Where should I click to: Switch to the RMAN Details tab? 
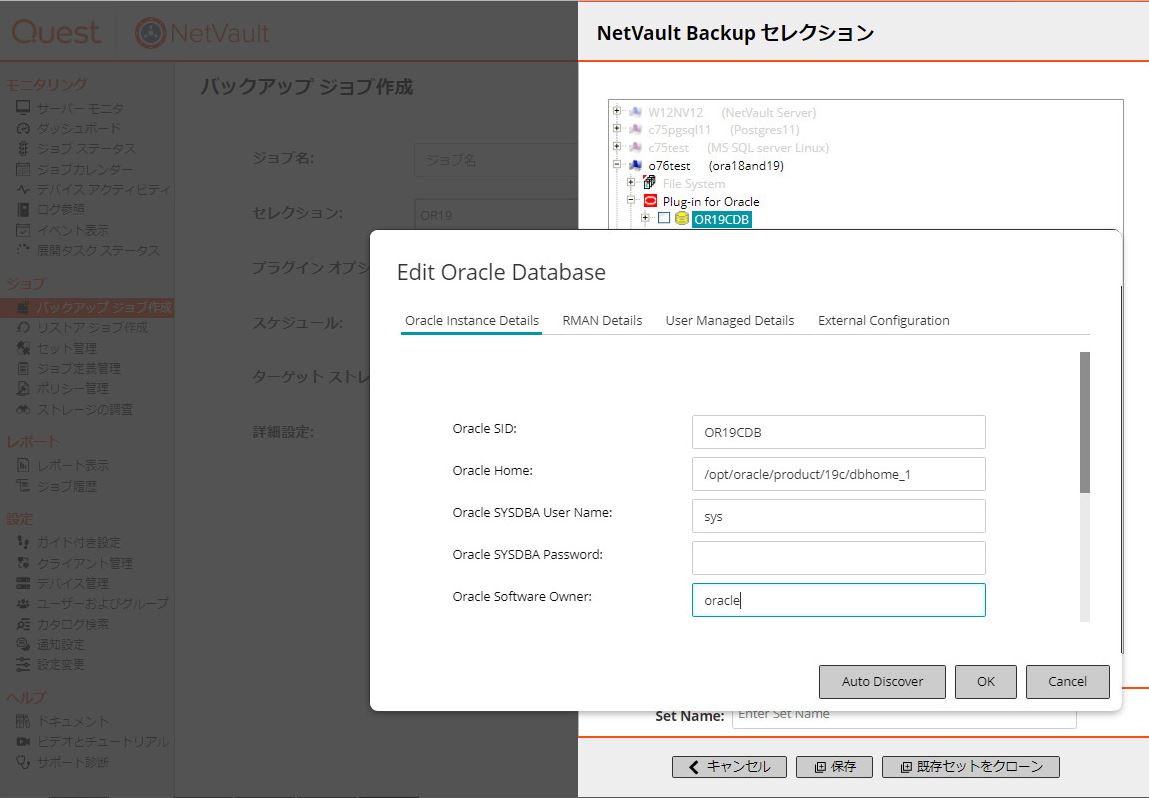[x=602, y=320]
